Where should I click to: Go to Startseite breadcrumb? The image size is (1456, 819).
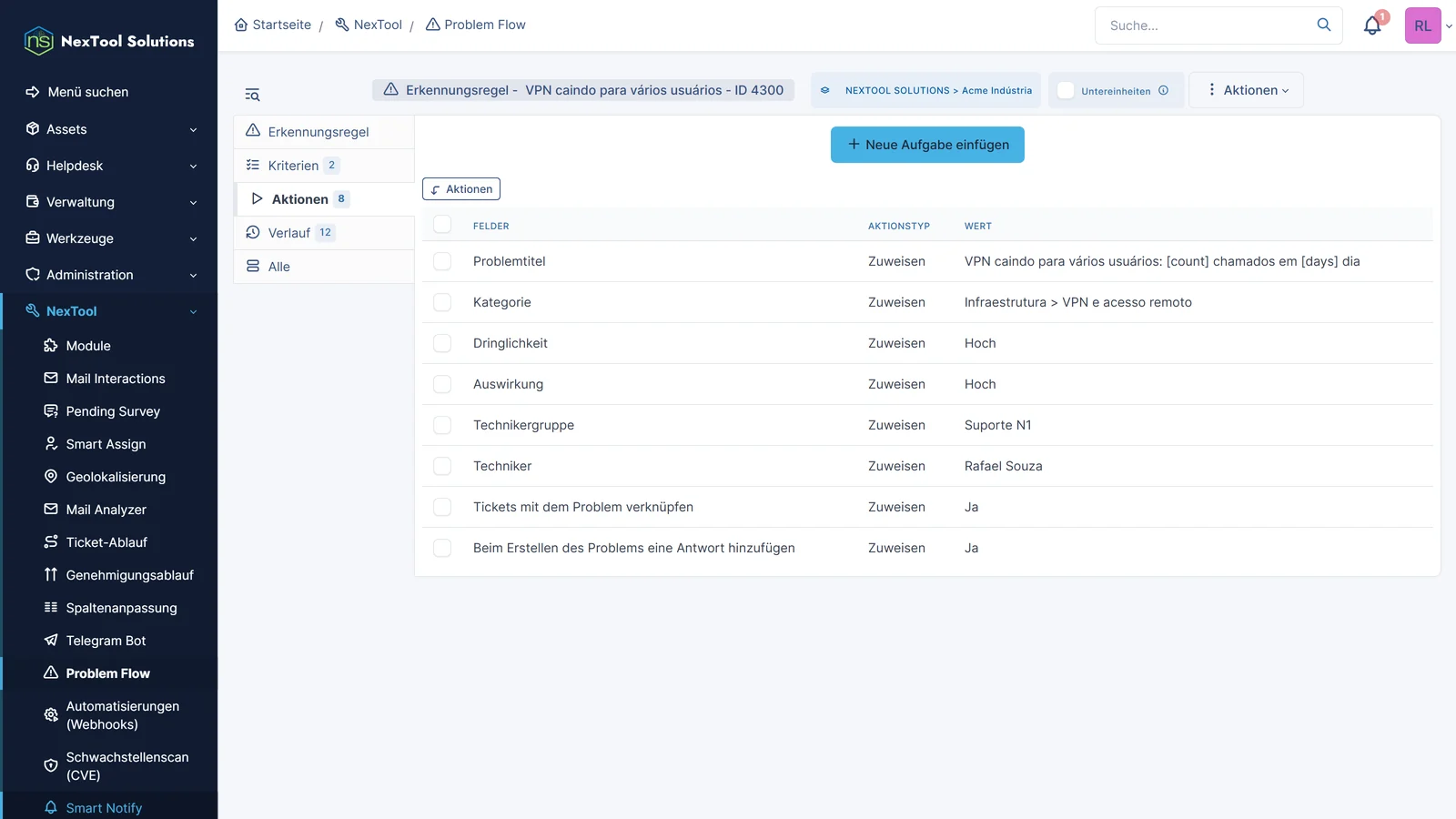pyautogui.click(x=272, y=25)
